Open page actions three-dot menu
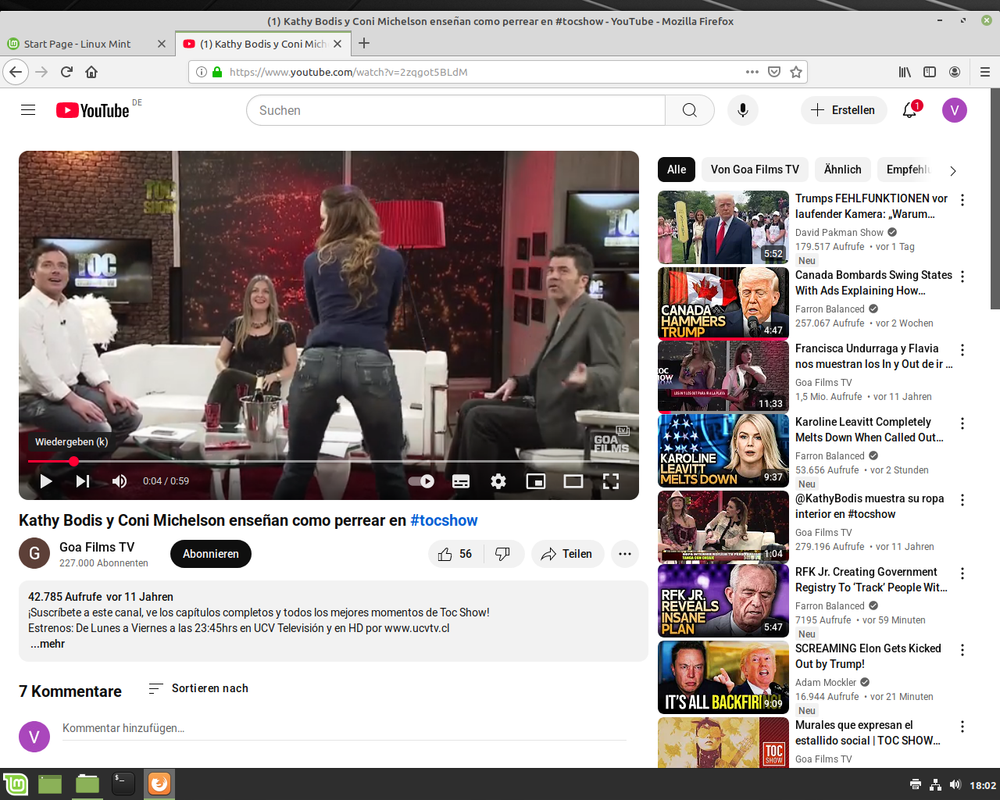The height and width of the screenshot is (800, 1000). coord(752,72)
